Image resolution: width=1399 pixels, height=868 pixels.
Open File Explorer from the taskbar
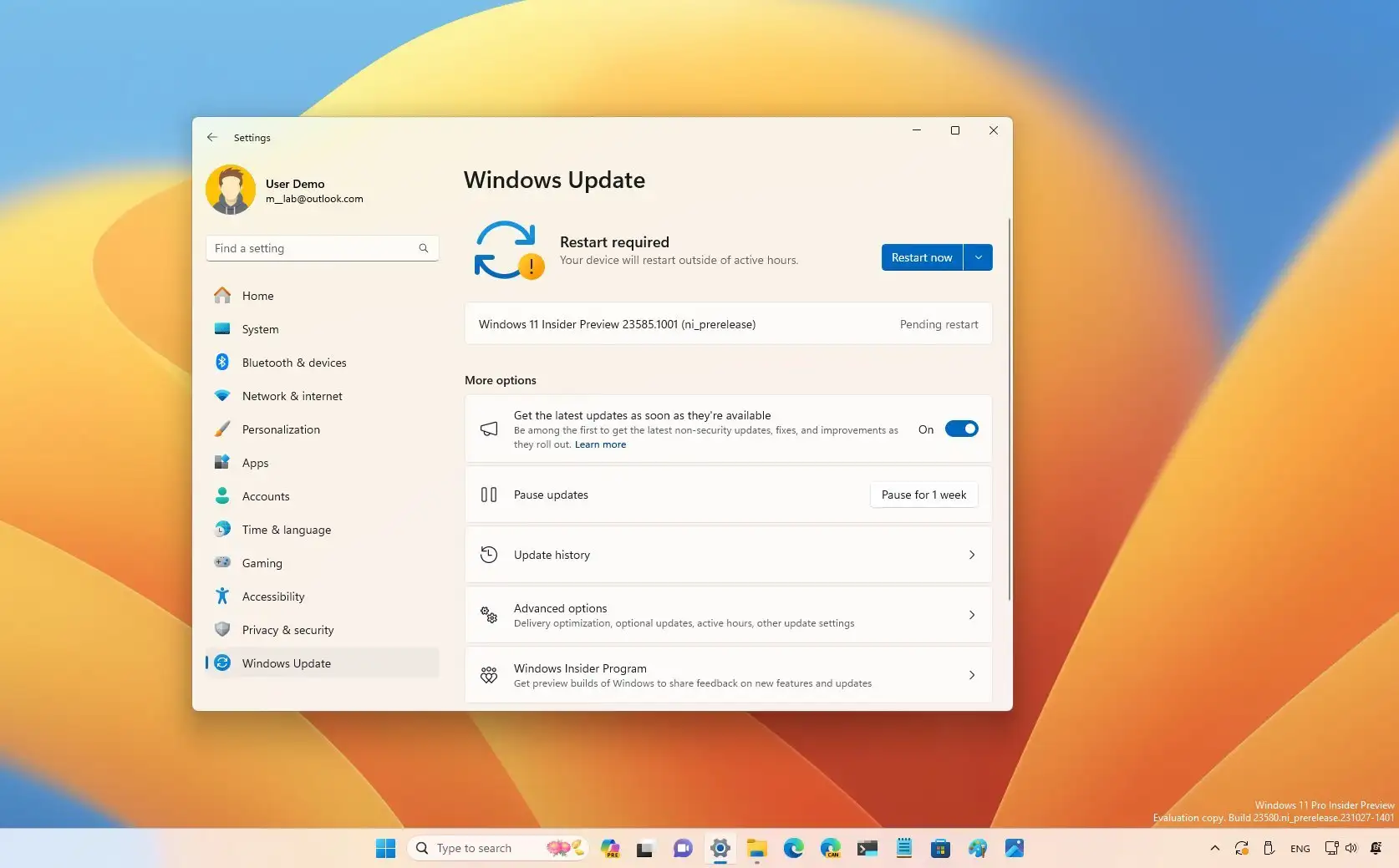tap(757, 848)
